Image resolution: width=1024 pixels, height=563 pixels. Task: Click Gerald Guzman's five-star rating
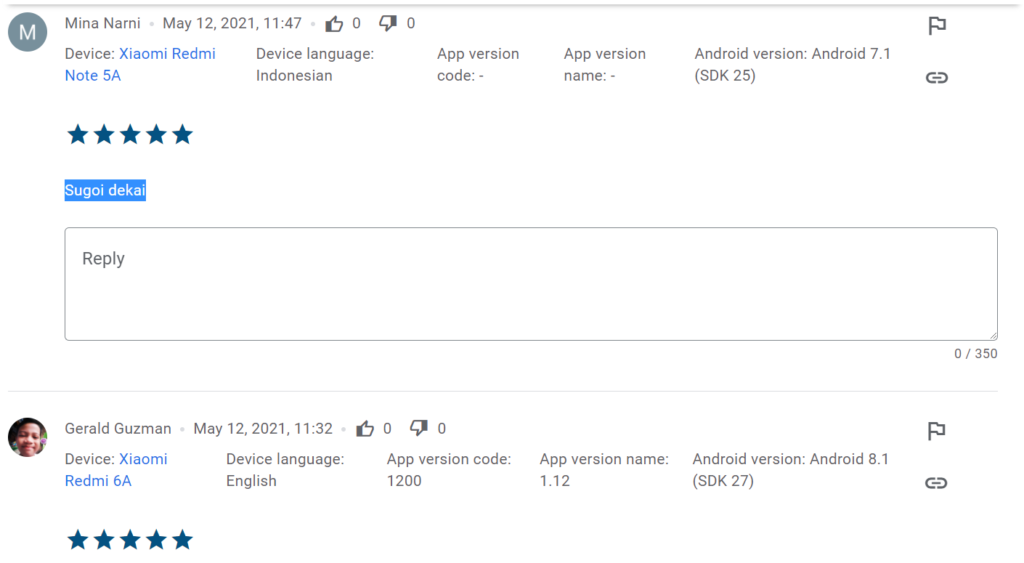(130, 540)
